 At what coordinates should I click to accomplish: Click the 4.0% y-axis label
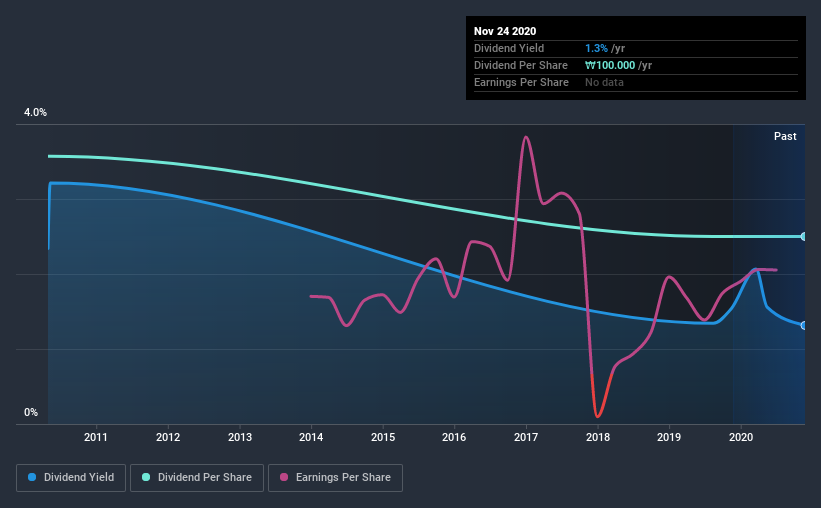(35, 113)
